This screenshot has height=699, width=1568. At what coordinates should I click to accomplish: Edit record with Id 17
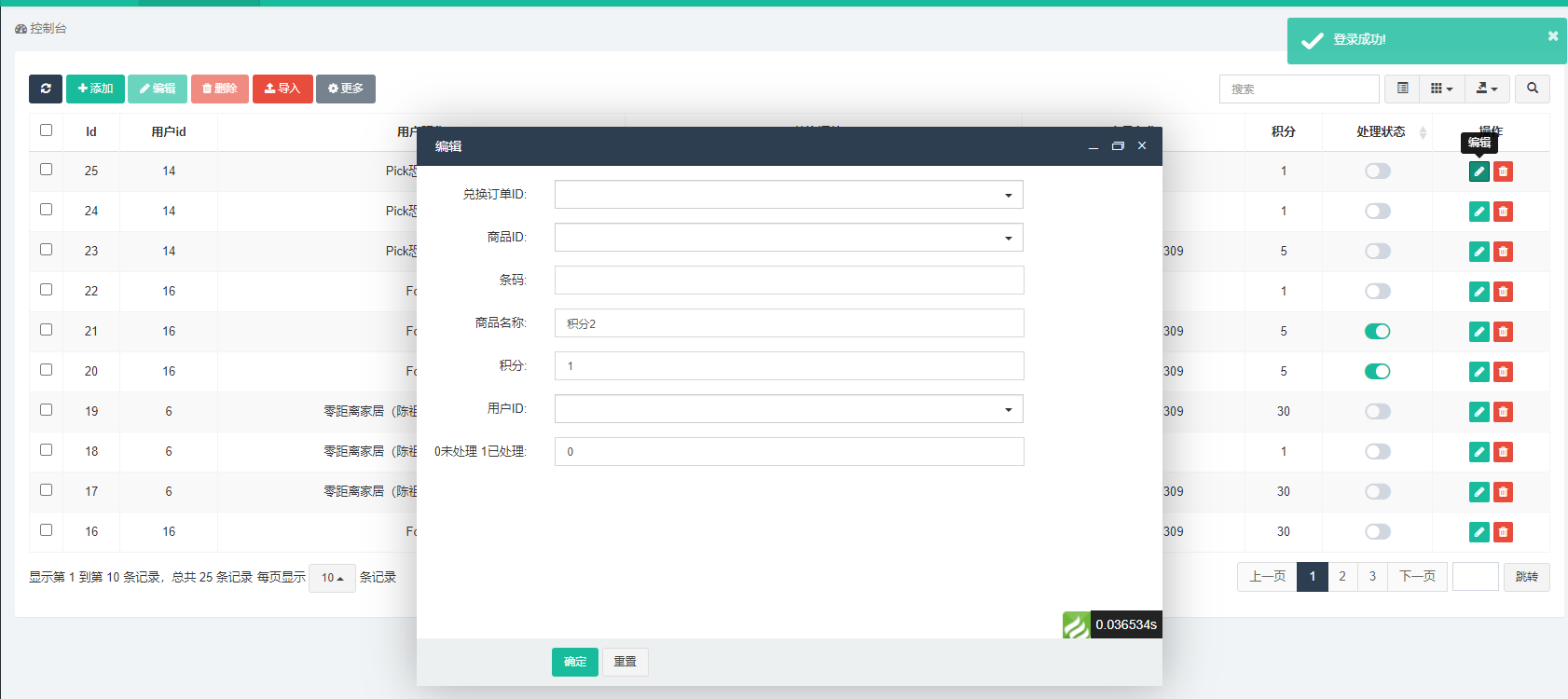(x=1479, y=492)
